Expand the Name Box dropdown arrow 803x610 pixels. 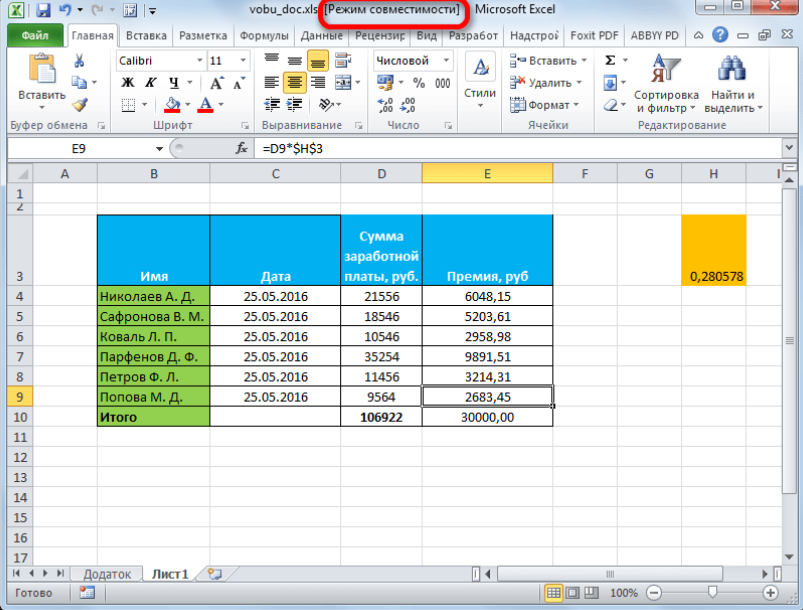(x=159, y=148)
